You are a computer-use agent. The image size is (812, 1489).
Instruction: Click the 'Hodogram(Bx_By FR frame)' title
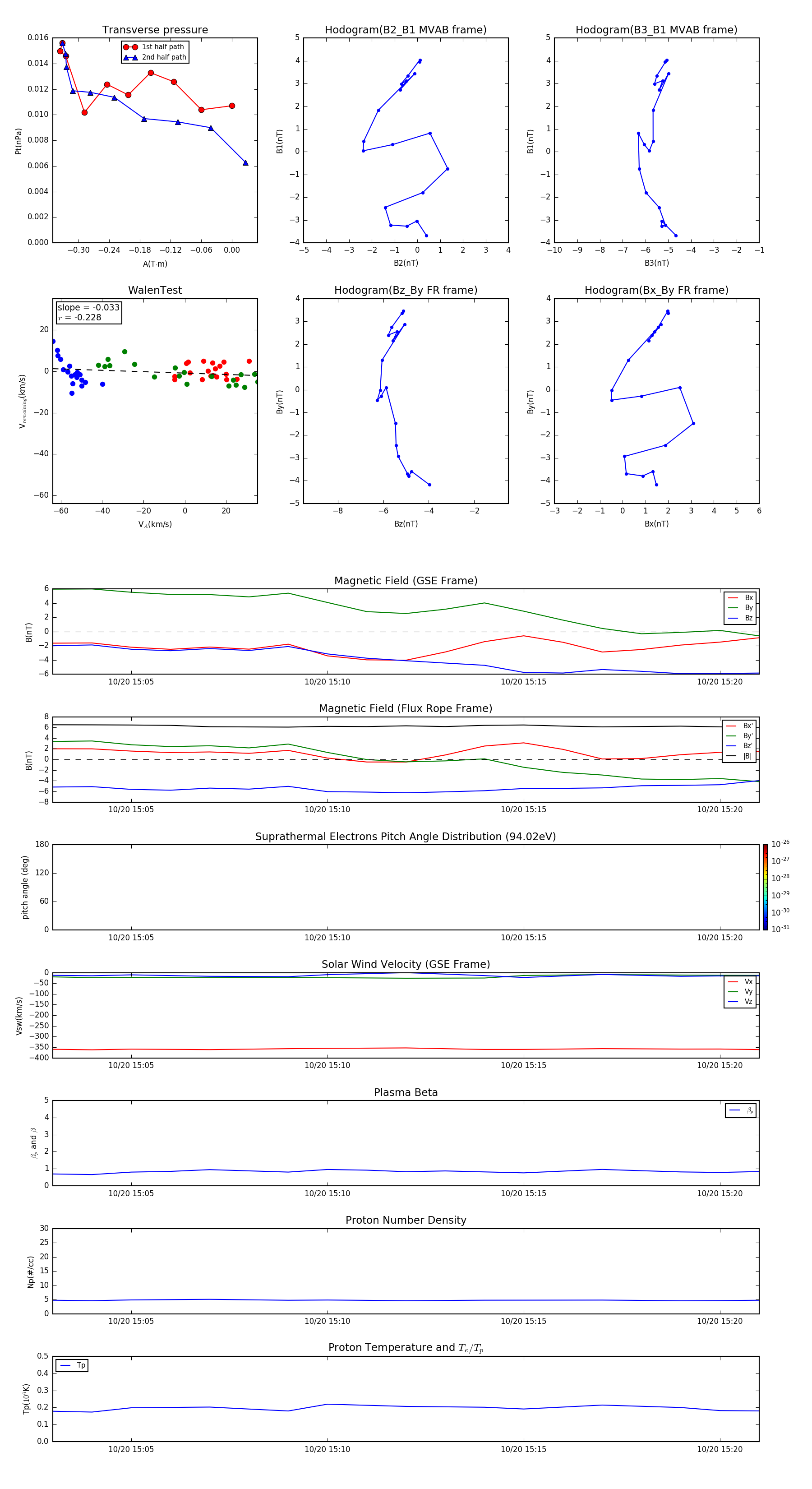tap(656, 290)
